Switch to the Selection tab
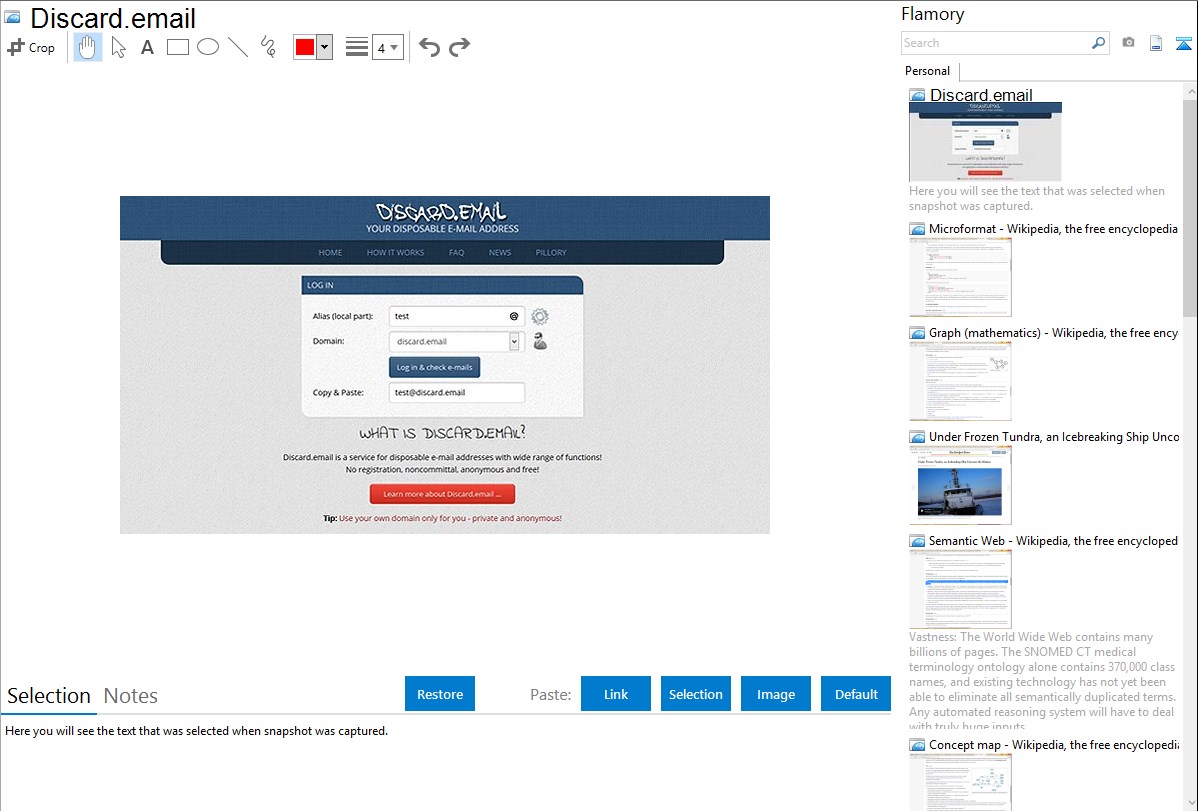 (x=49, y=696)
